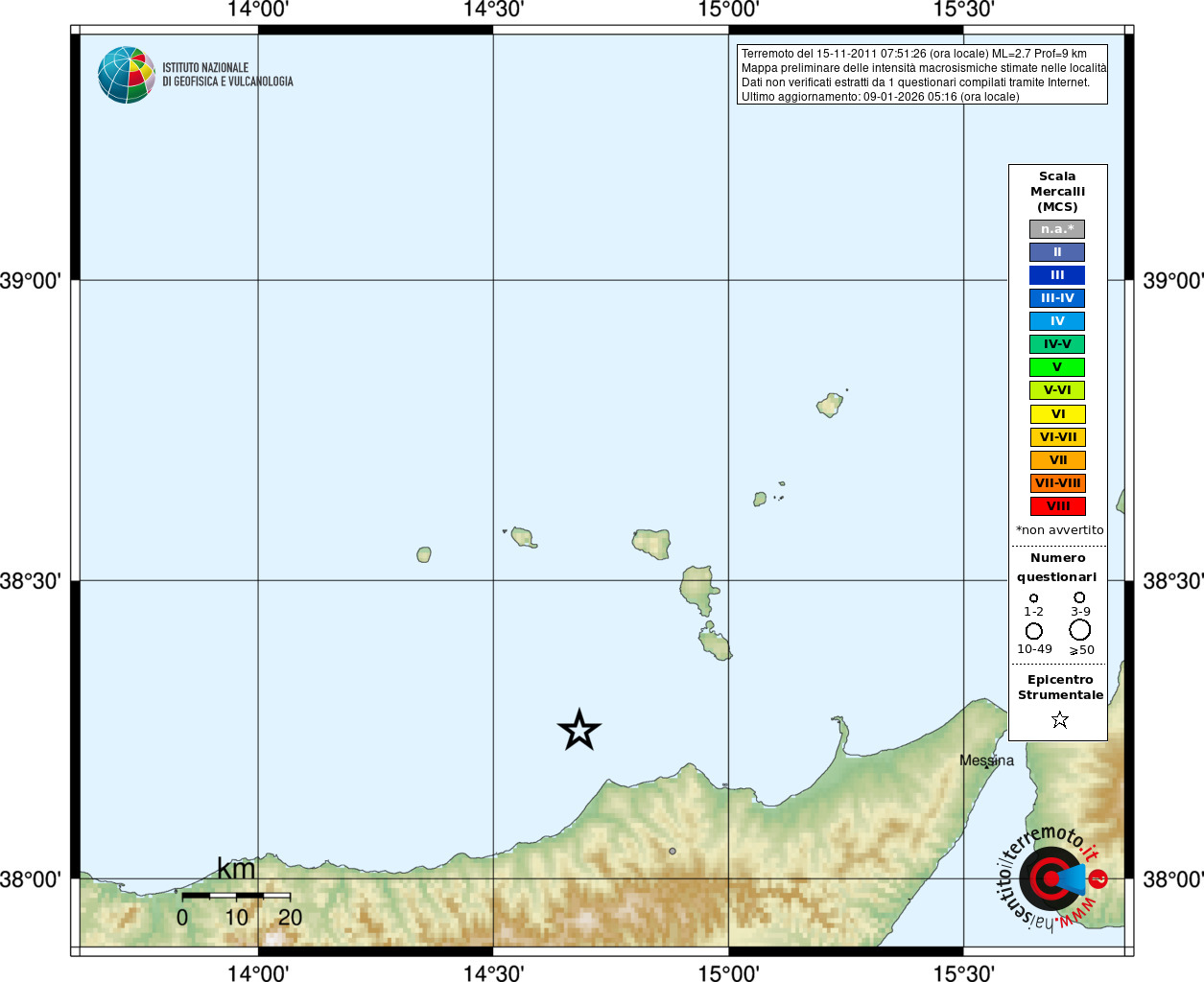Click the epicenter star on the map

click(x=579, y=731)
